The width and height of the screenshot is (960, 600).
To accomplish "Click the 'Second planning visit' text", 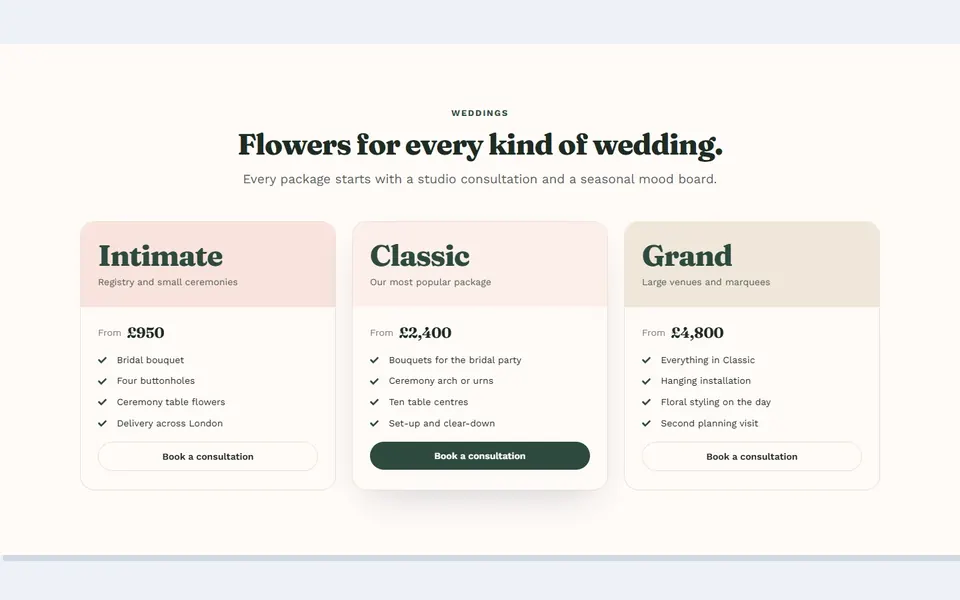I will point(709,423).
